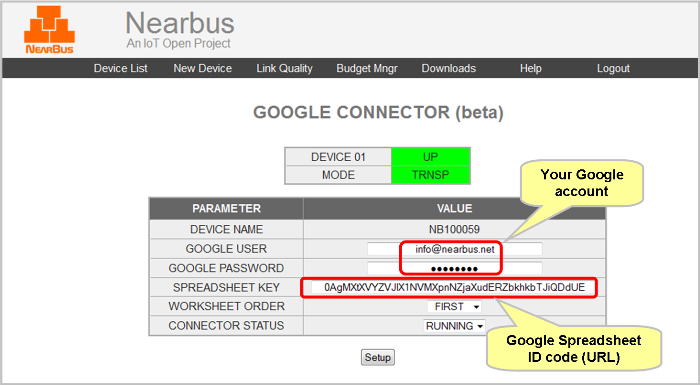700x385 pixels.
Task: Go to New Device page
Action: [x=203, y=68]
